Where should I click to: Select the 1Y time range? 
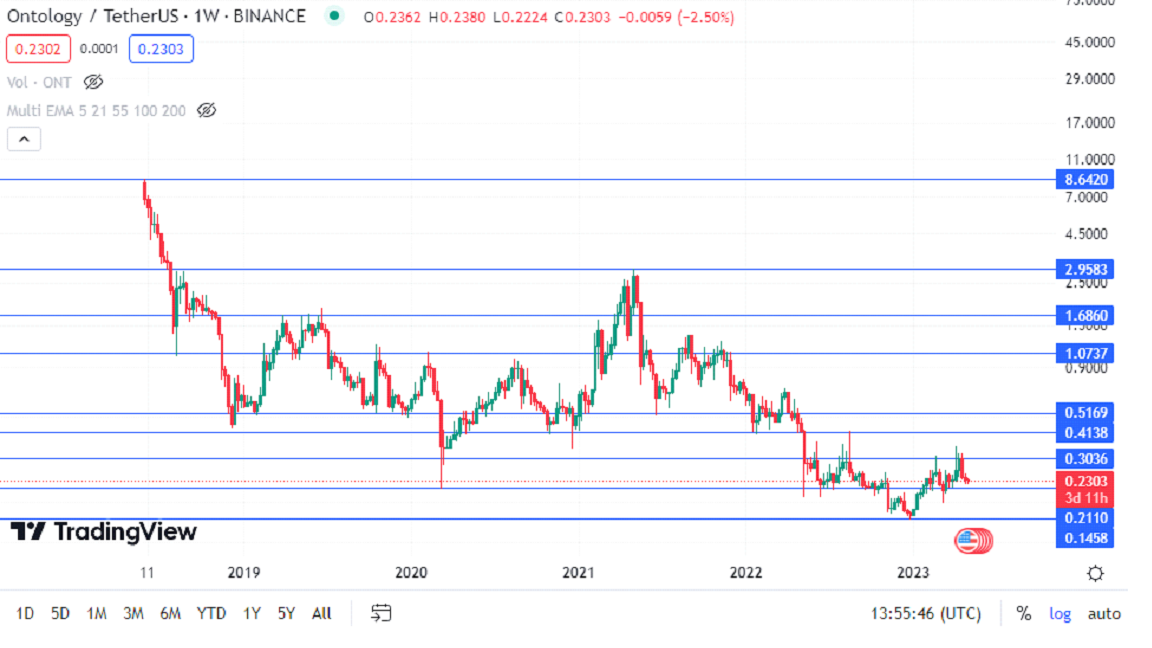pyautogui.click(x=252, y=613)
